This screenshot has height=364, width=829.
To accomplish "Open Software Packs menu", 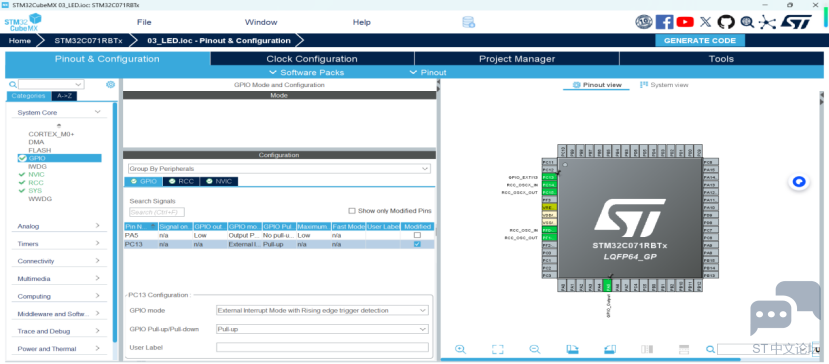I will pyautogui.click(x=307, y=72).
